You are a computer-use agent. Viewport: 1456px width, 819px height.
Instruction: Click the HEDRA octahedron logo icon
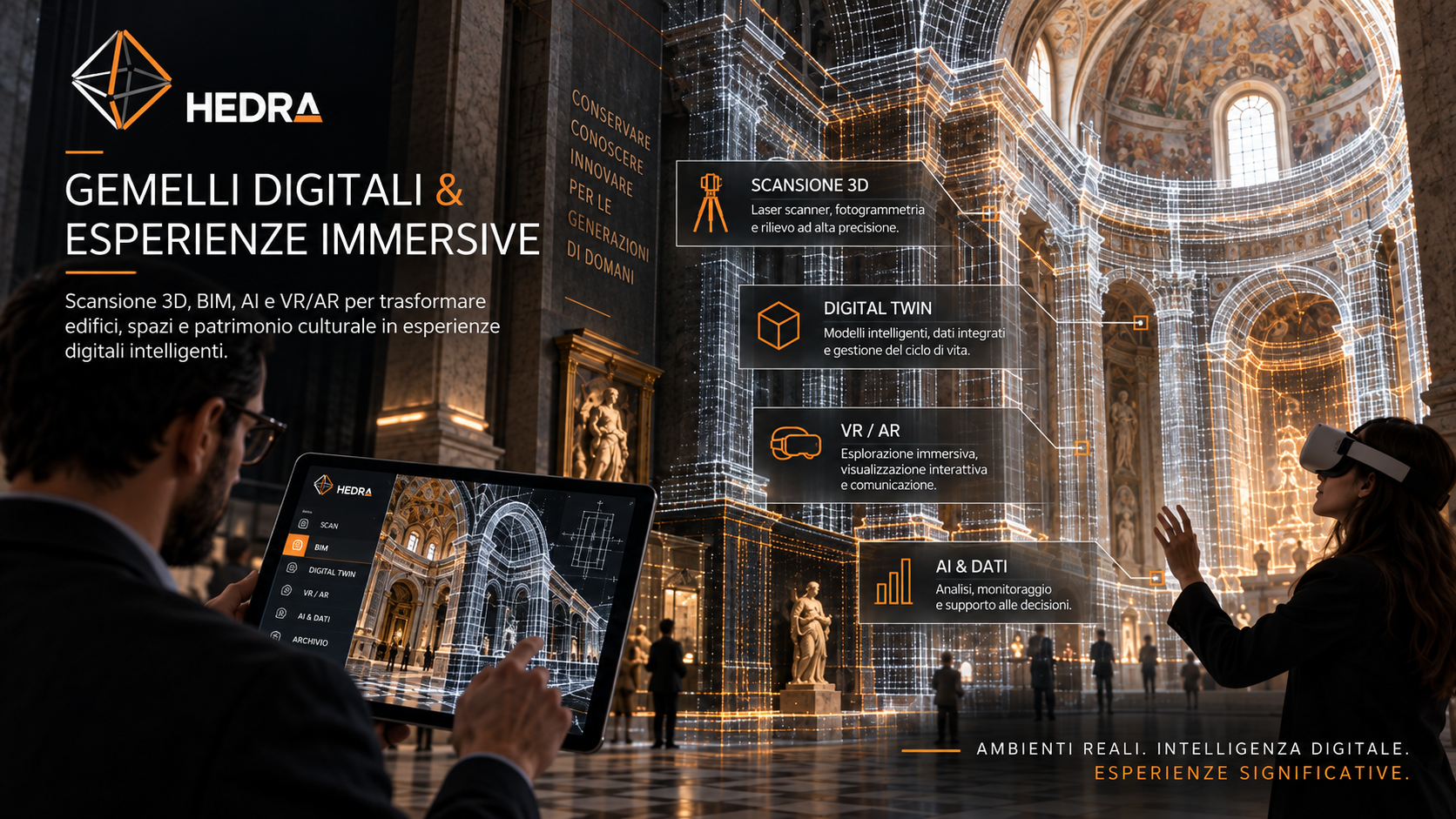[x=121, y=79]
